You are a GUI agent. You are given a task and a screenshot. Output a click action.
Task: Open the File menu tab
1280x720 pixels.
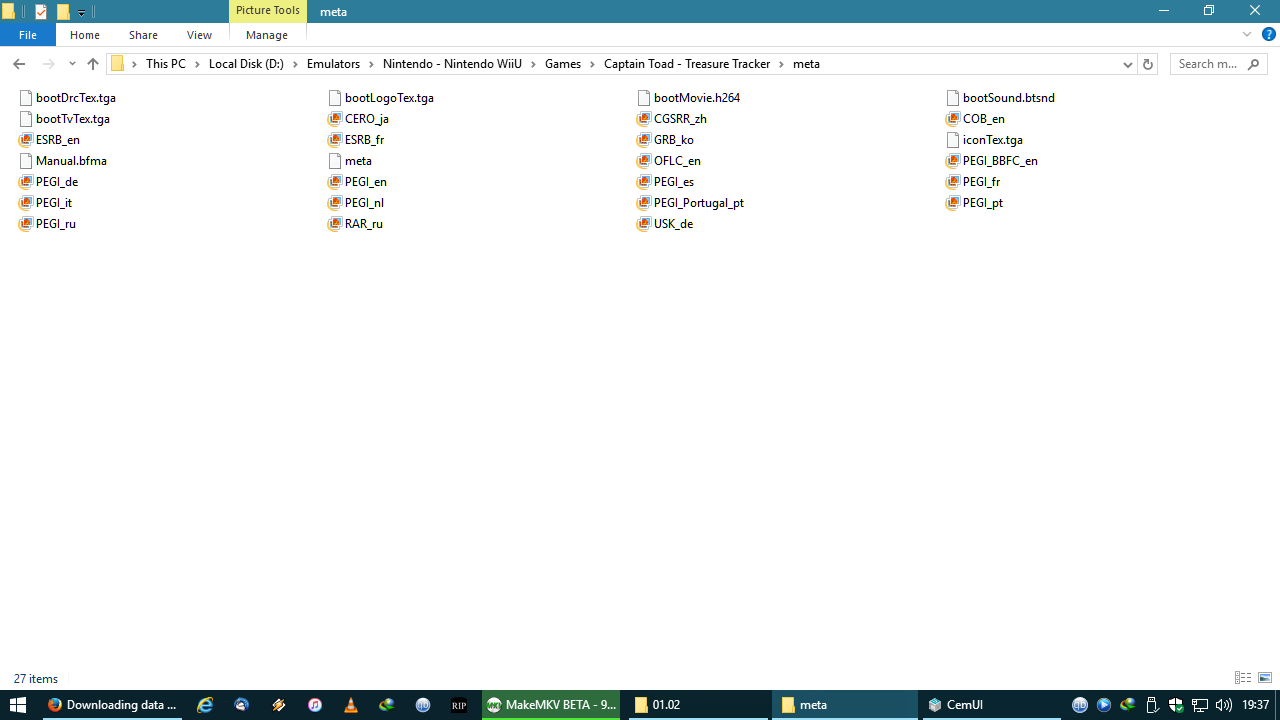click(x=27, y=35)
